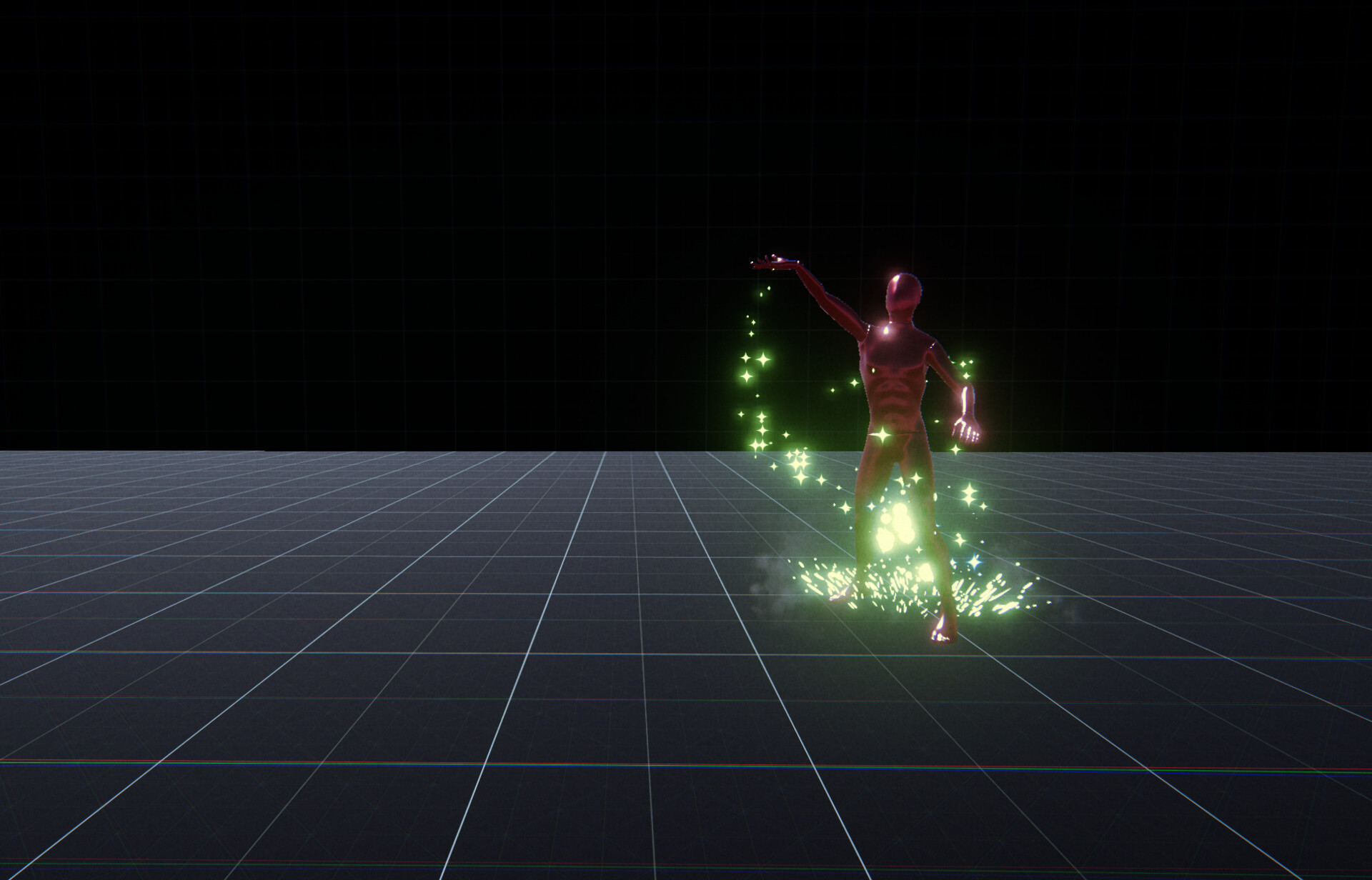
Task: Click the mannequin's rear foot in the sparks
Action: (840, 595)
